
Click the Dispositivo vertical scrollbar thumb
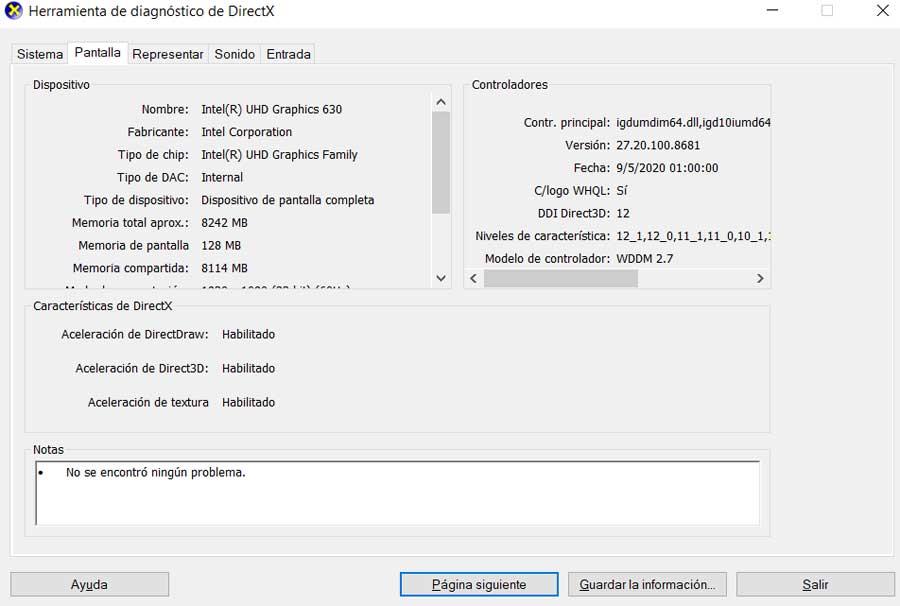pyautogui.click(x=441, y=162)
